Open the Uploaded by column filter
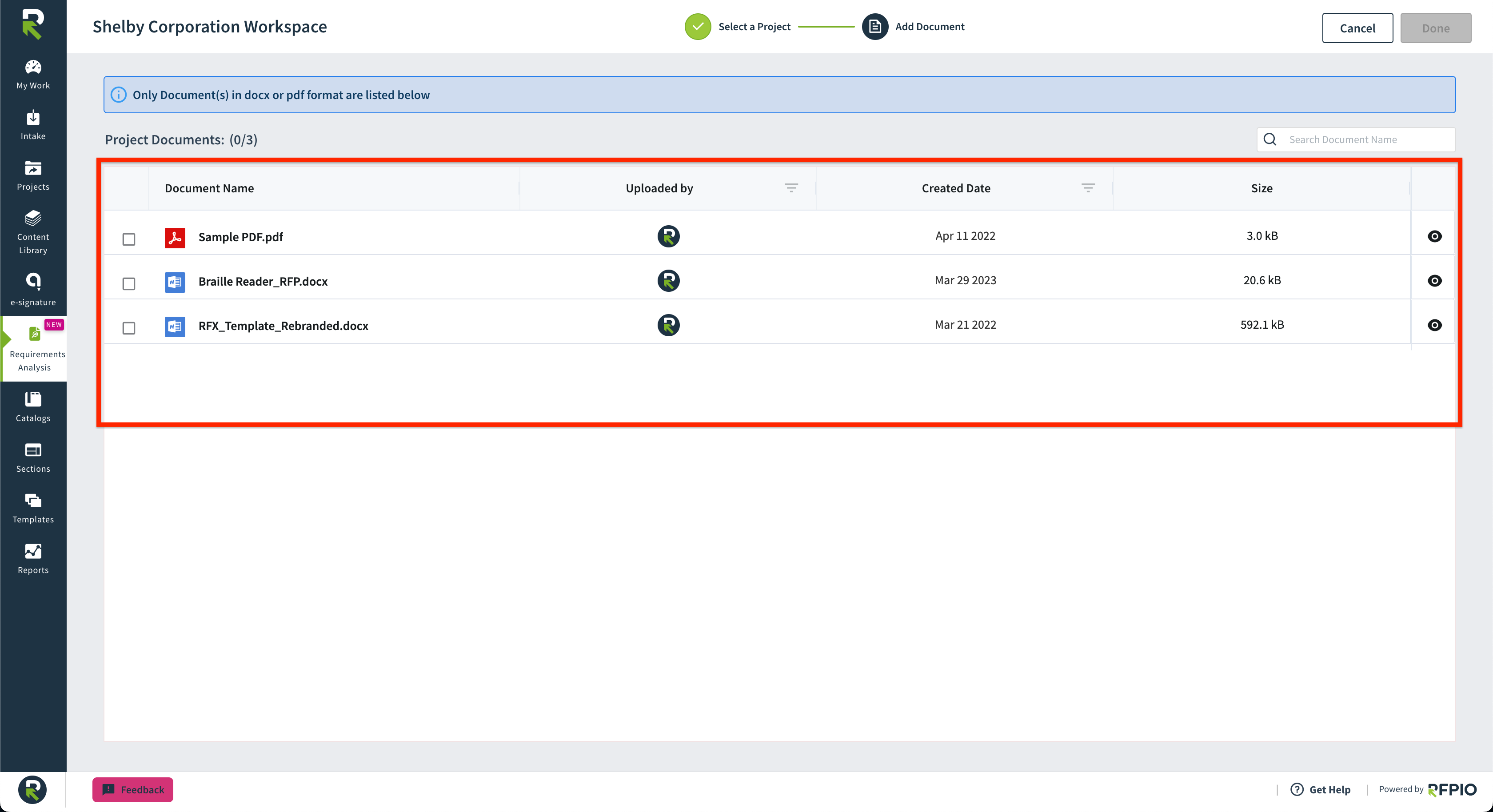Image resolution: width=1493 pixels, height=812 pixels. click(791, 188)
